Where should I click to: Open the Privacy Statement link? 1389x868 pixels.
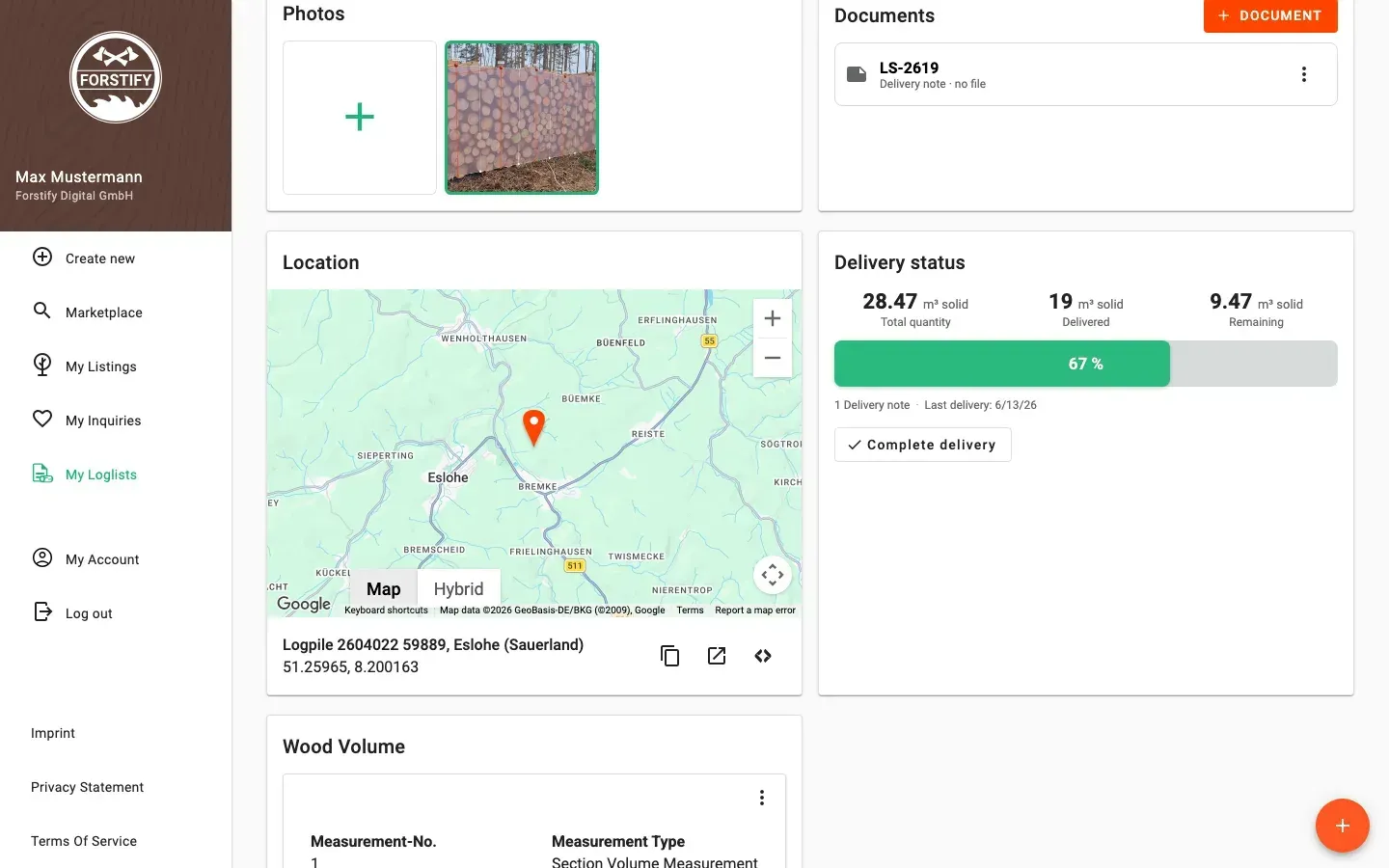[x=87, y=787]
